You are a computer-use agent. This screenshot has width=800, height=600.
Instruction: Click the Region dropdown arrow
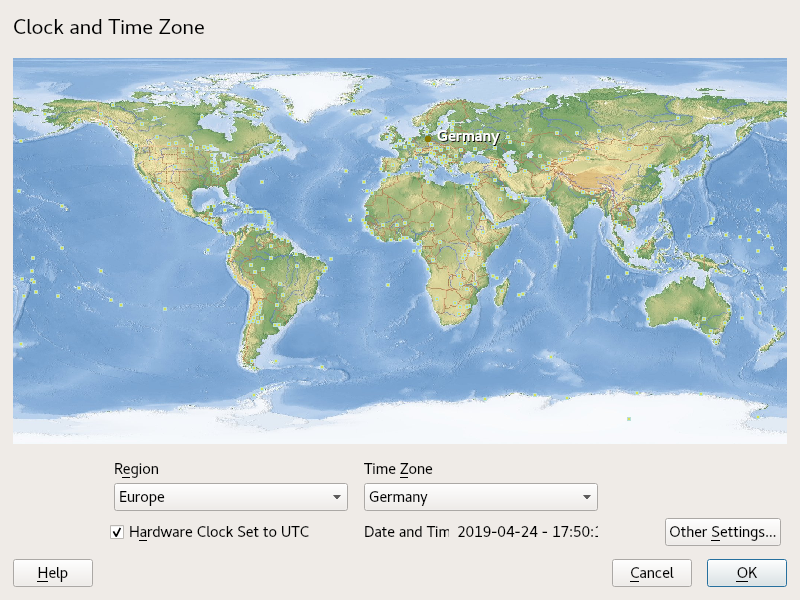tap(336, 497)
